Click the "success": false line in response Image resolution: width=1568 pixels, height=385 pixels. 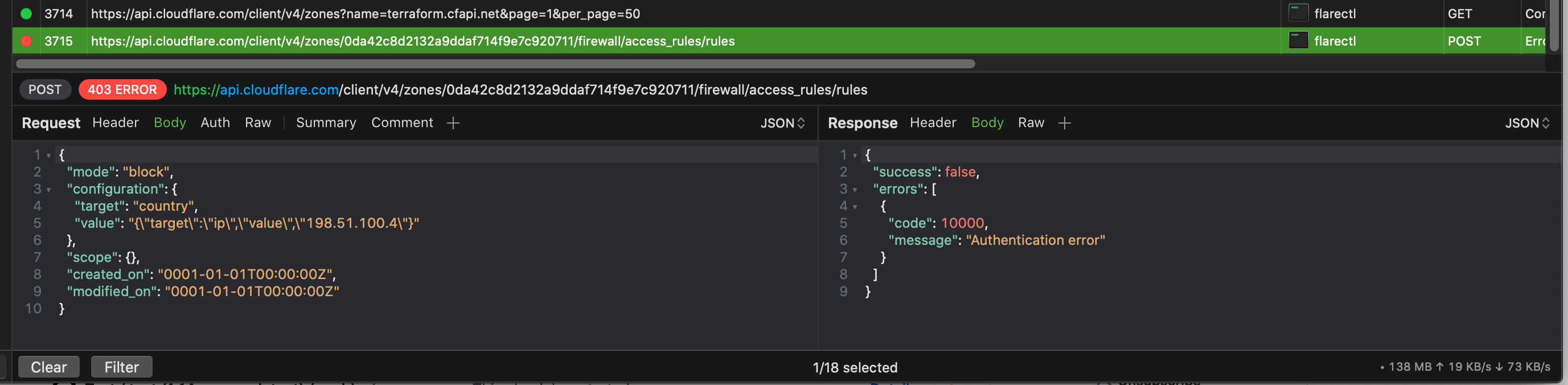[x=926, y=172]
